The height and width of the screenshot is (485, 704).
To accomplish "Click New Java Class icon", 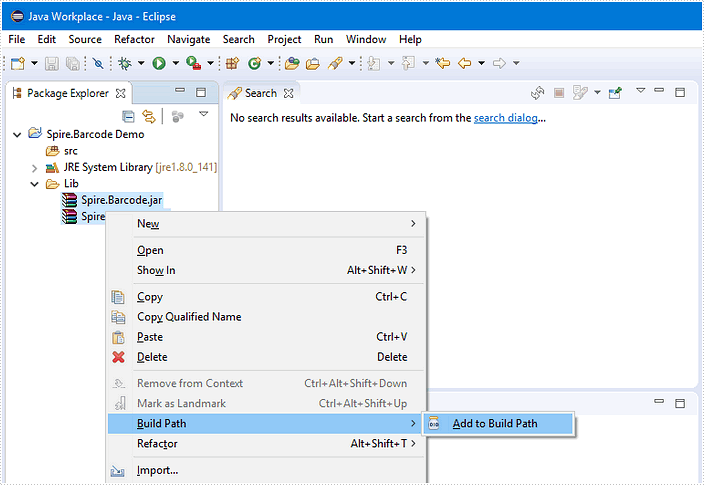I will 255,63.
